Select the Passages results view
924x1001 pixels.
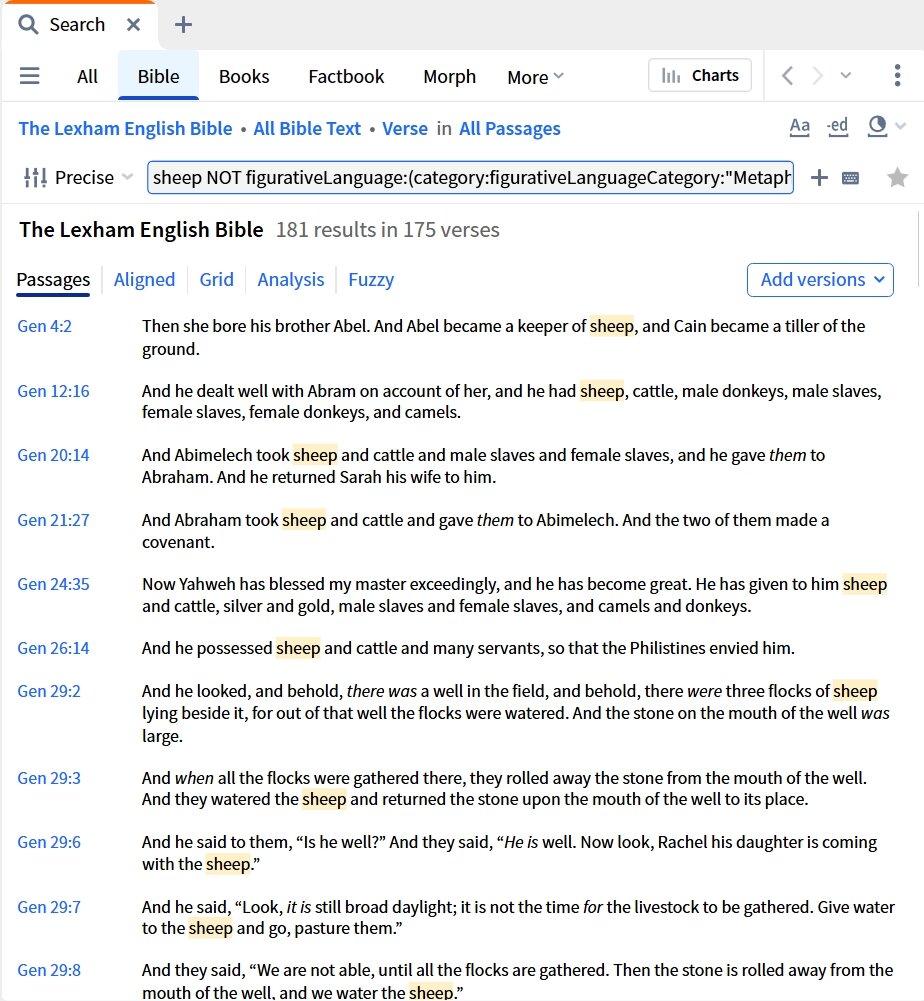point(53,280)
